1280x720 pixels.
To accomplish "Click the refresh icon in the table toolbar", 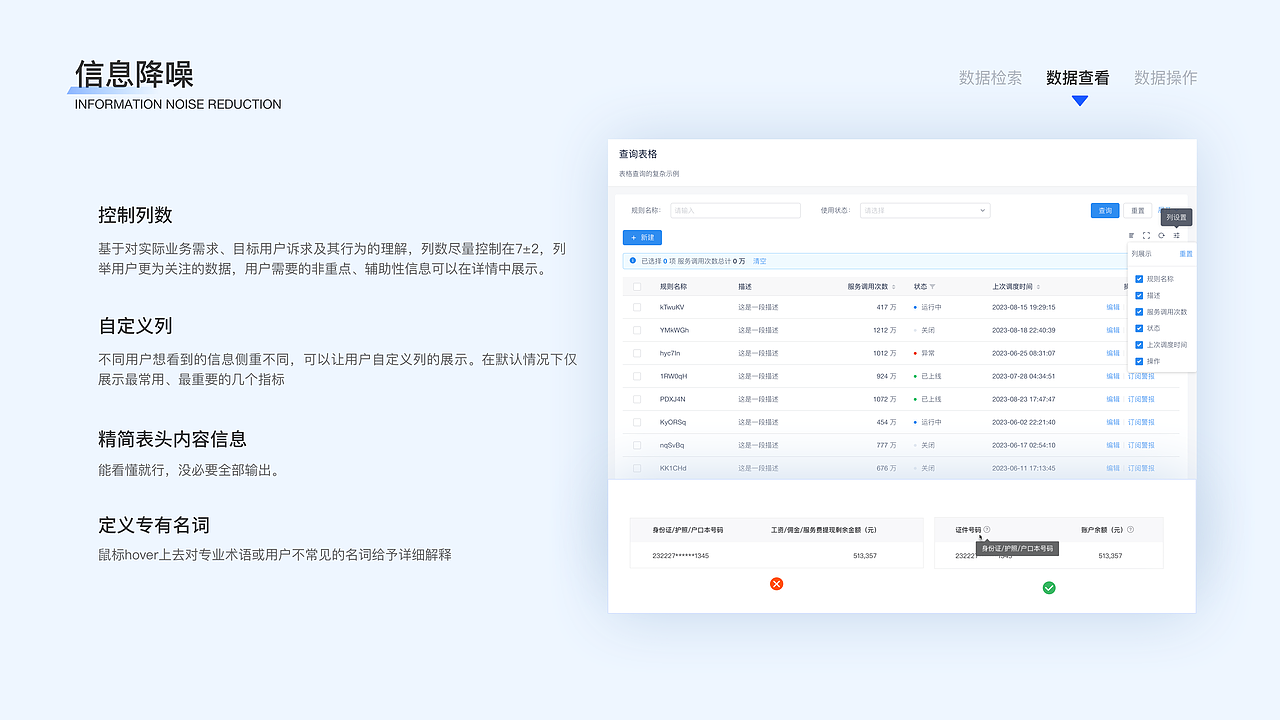I will 1162,236.
